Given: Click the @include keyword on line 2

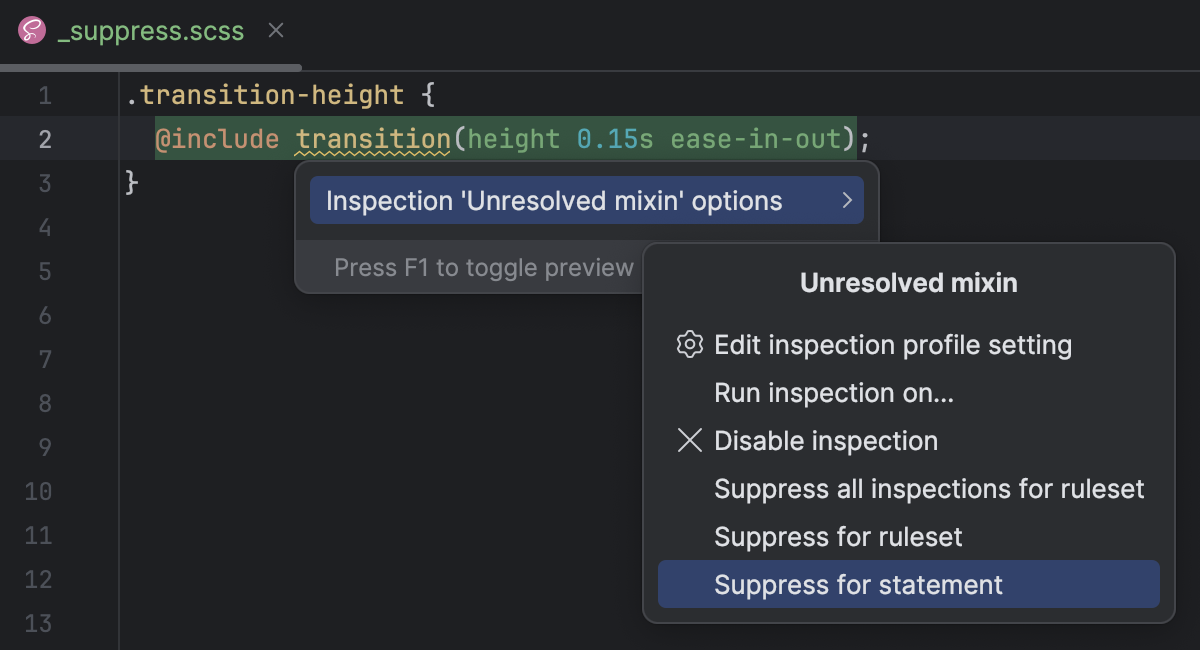Looking at the screenshot, I should pyautogui.click(x=219, y=139).
